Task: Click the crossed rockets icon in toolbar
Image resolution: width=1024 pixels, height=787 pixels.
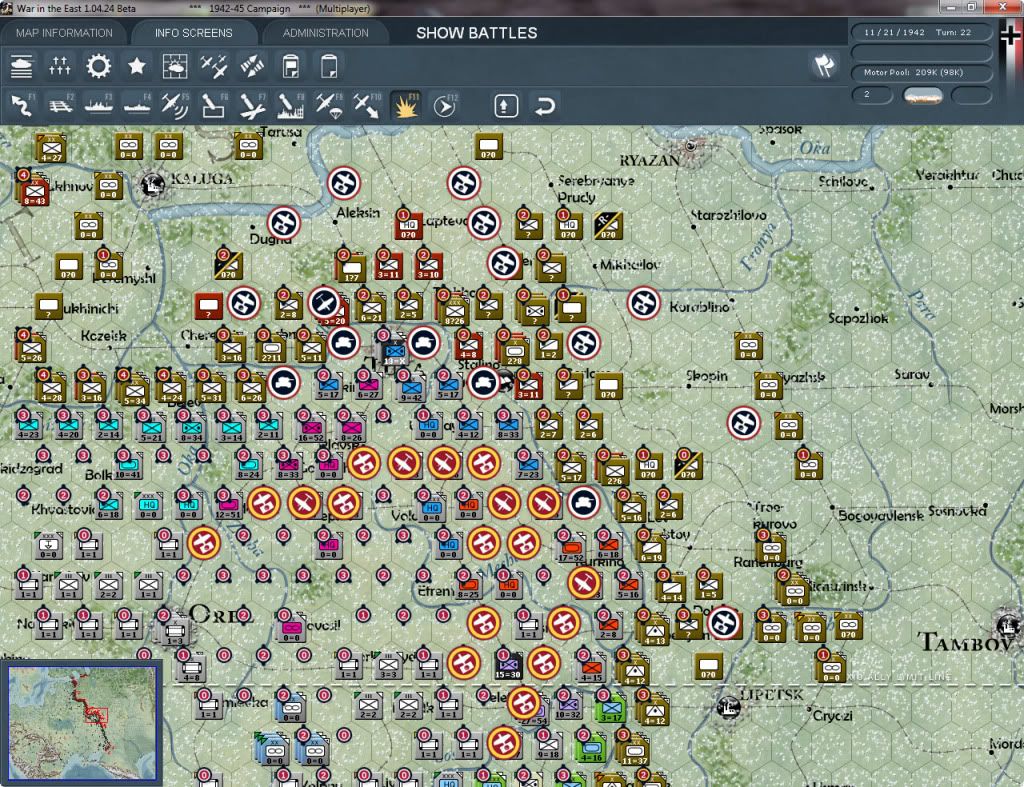Action: 252,66
